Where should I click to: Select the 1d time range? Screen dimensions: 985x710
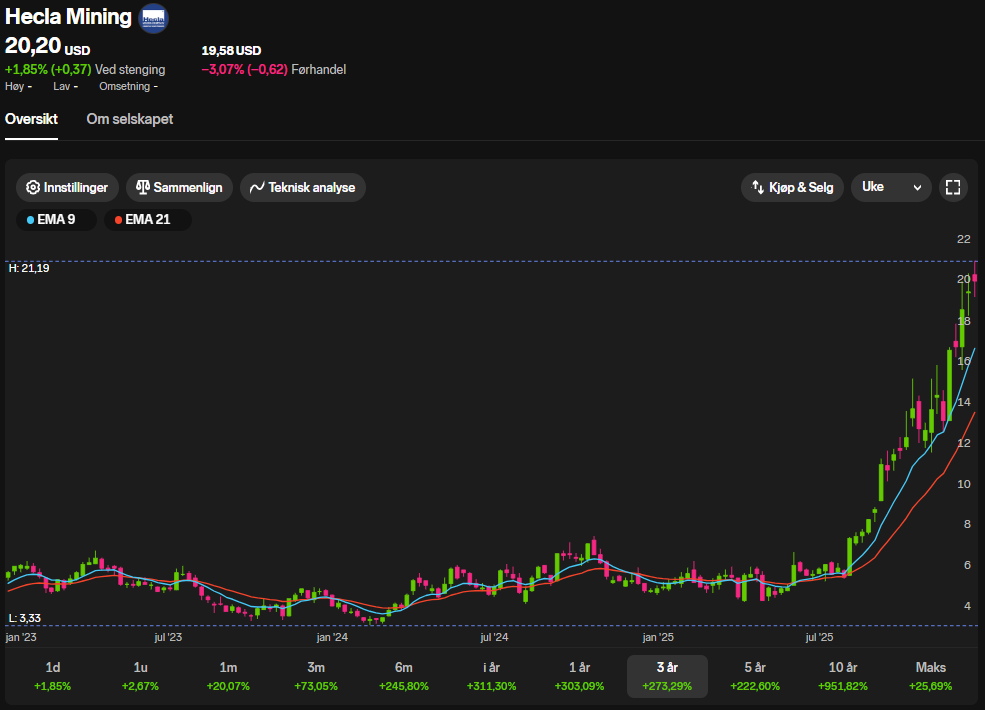53,676
